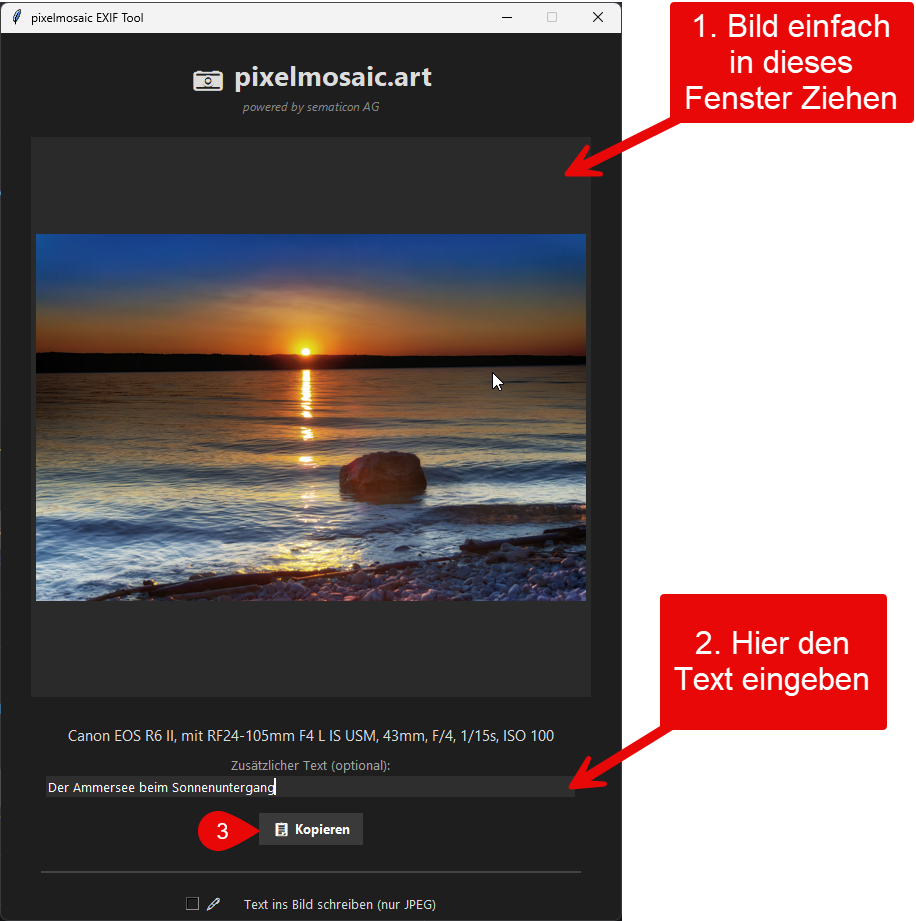Click the disabled maximize window button
Image resolution: width=916 pixels, height=921 pixels.
click(x=552, y=18)
